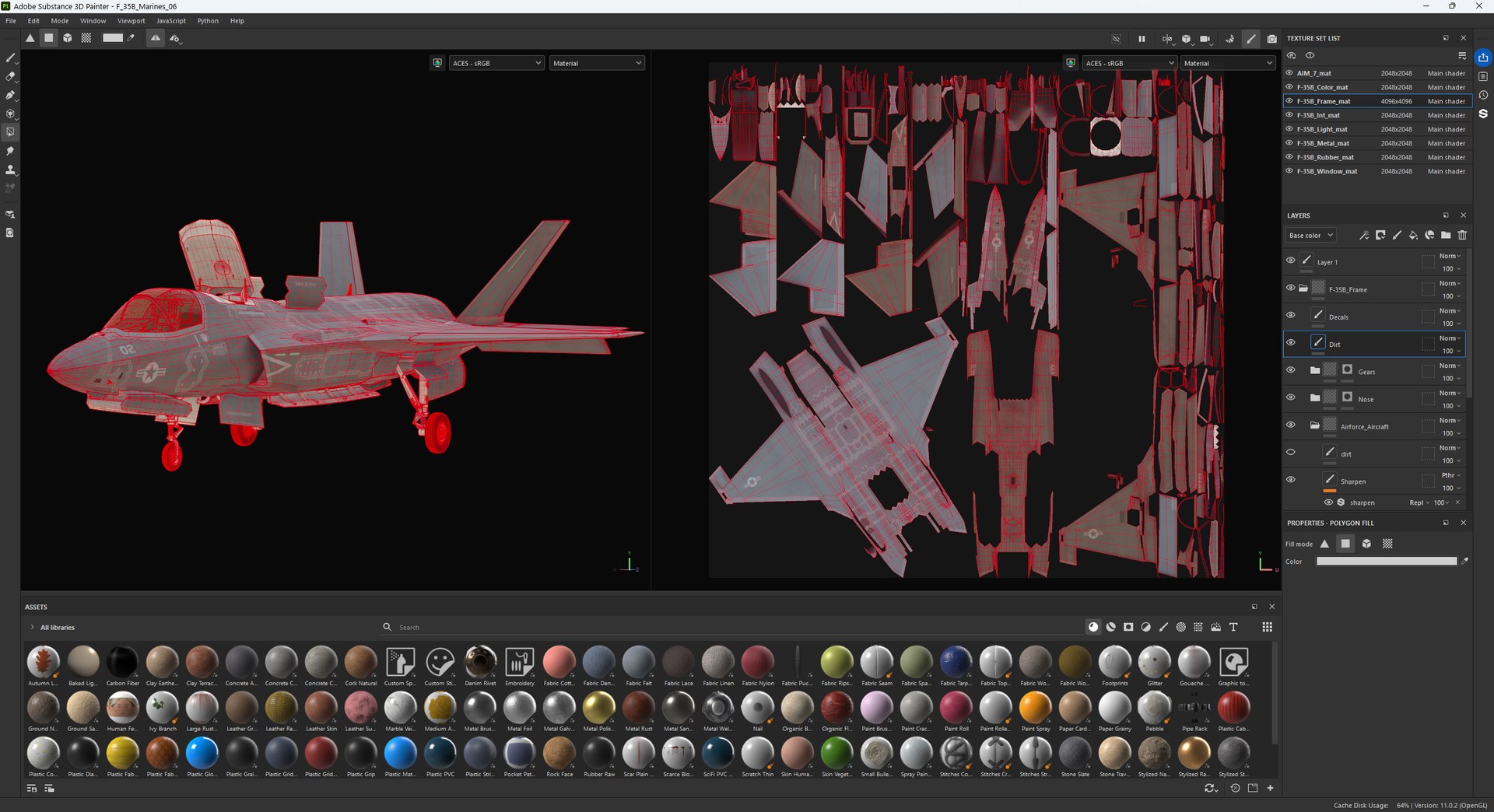Click the top toolbar fill color swatch
The image size is (1494, 812).
(113, 37)
